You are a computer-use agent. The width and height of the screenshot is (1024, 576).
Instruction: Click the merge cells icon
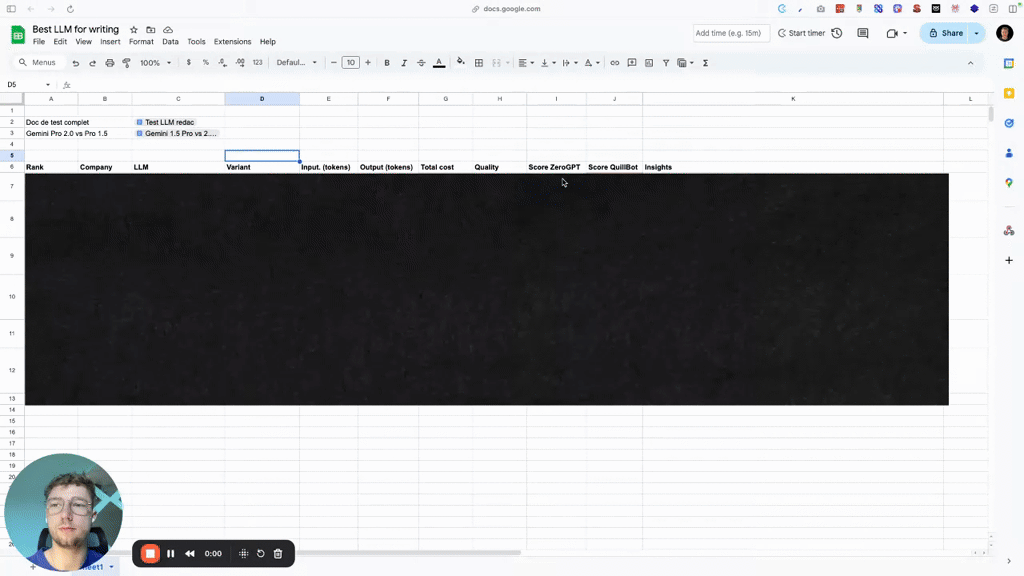click(x=496, y=63)
